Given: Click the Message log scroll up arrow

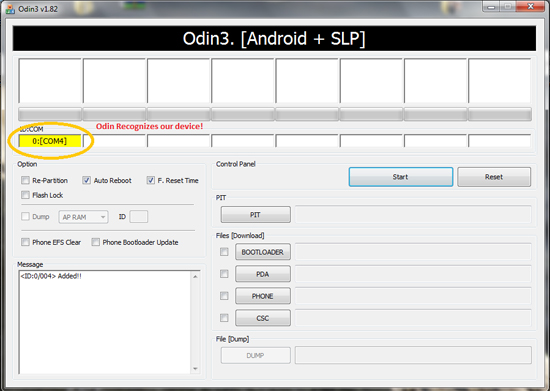Looking at the screenshot, I should pos(195,277).
